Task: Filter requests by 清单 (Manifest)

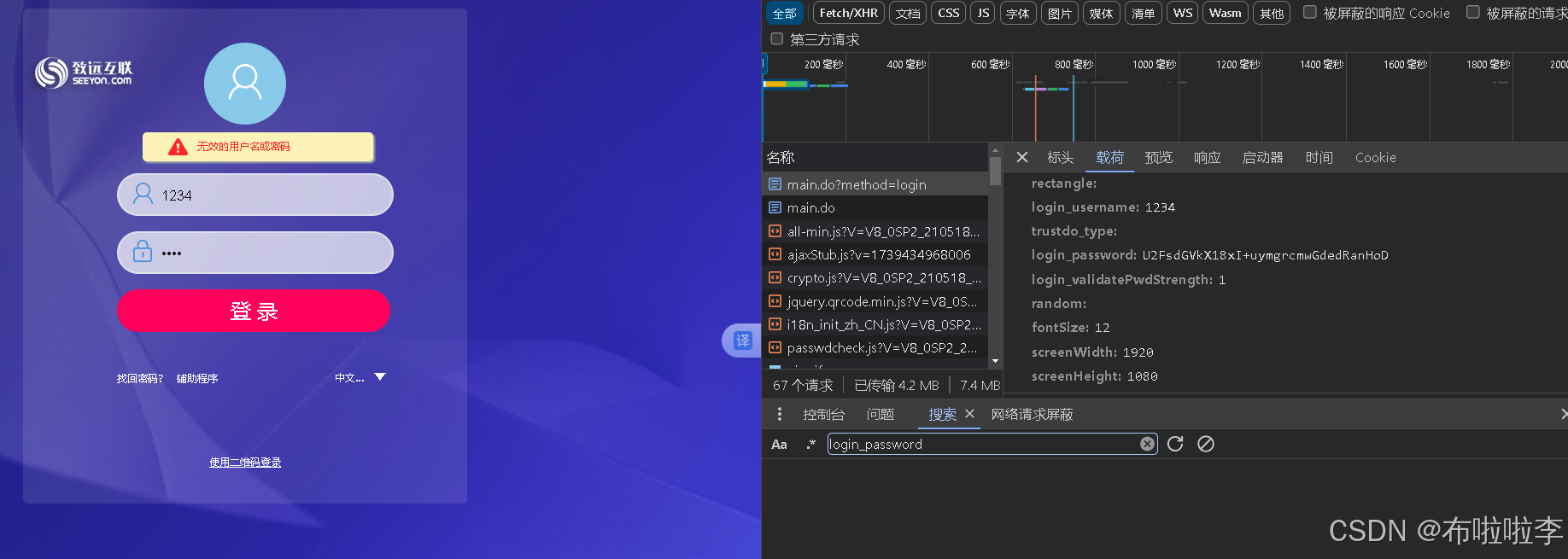Action: 1143,13
